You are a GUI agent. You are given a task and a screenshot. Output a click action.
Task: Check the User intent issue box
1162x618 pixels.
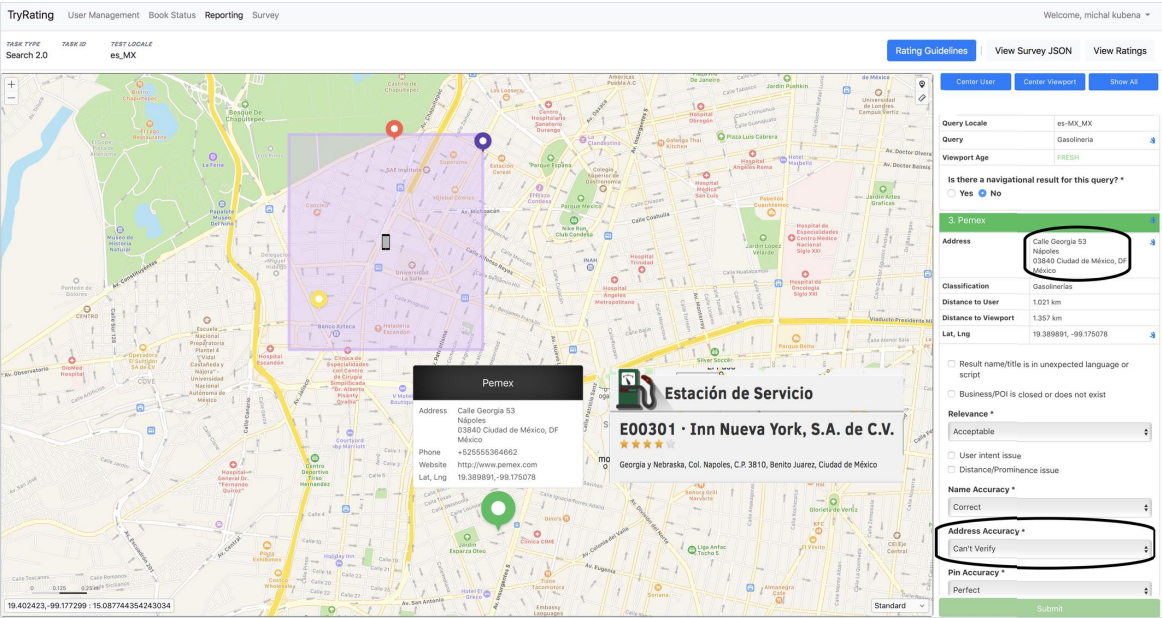952,455
